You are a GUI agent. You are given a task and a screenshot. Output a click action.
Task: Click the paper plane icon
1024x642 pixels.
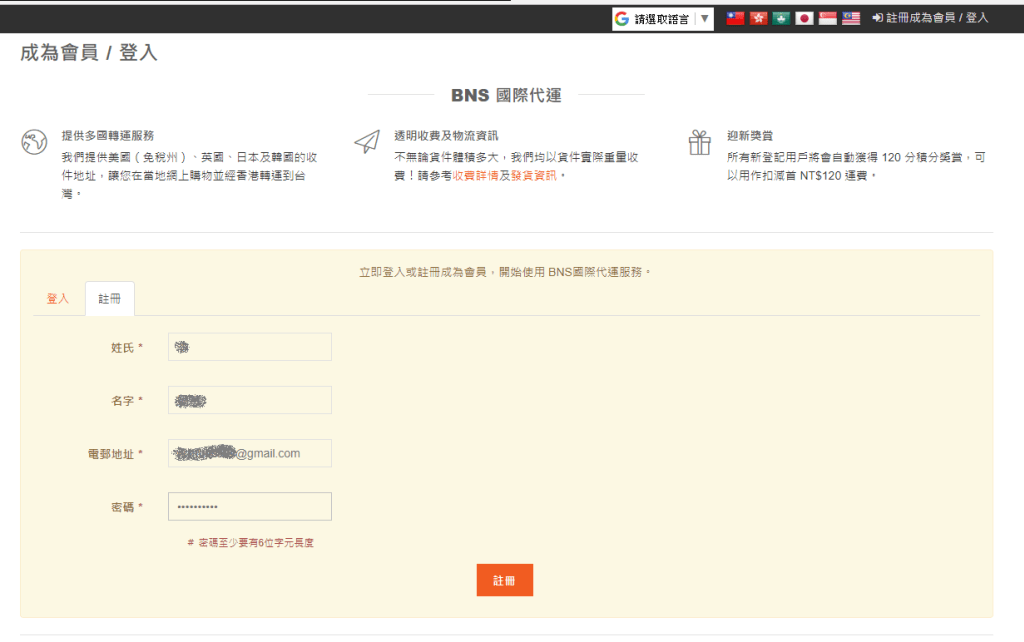click(x=367, y=142)
